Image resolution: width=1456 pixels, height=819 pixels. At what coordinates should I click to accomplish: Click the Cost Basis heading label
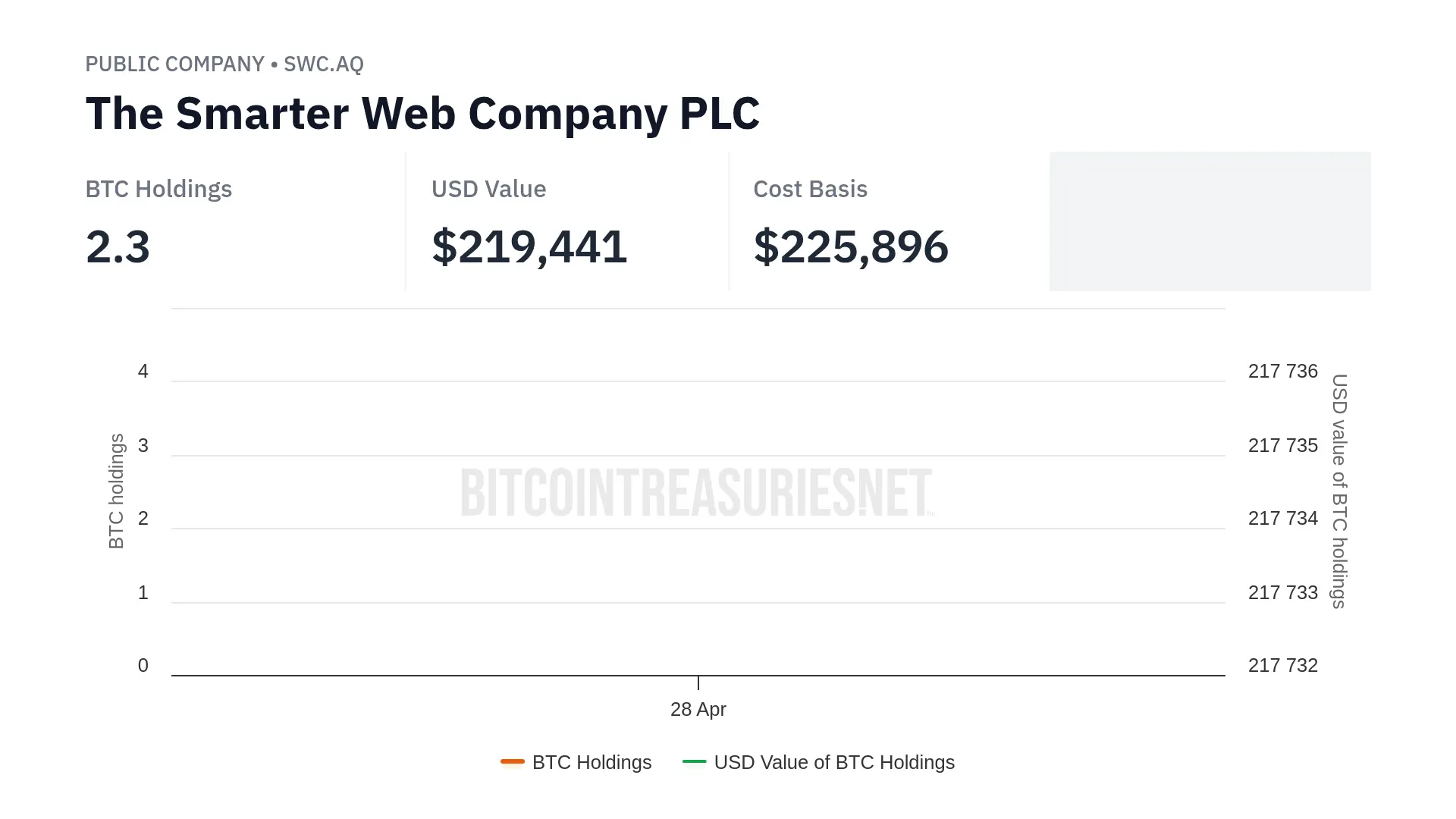810,190
